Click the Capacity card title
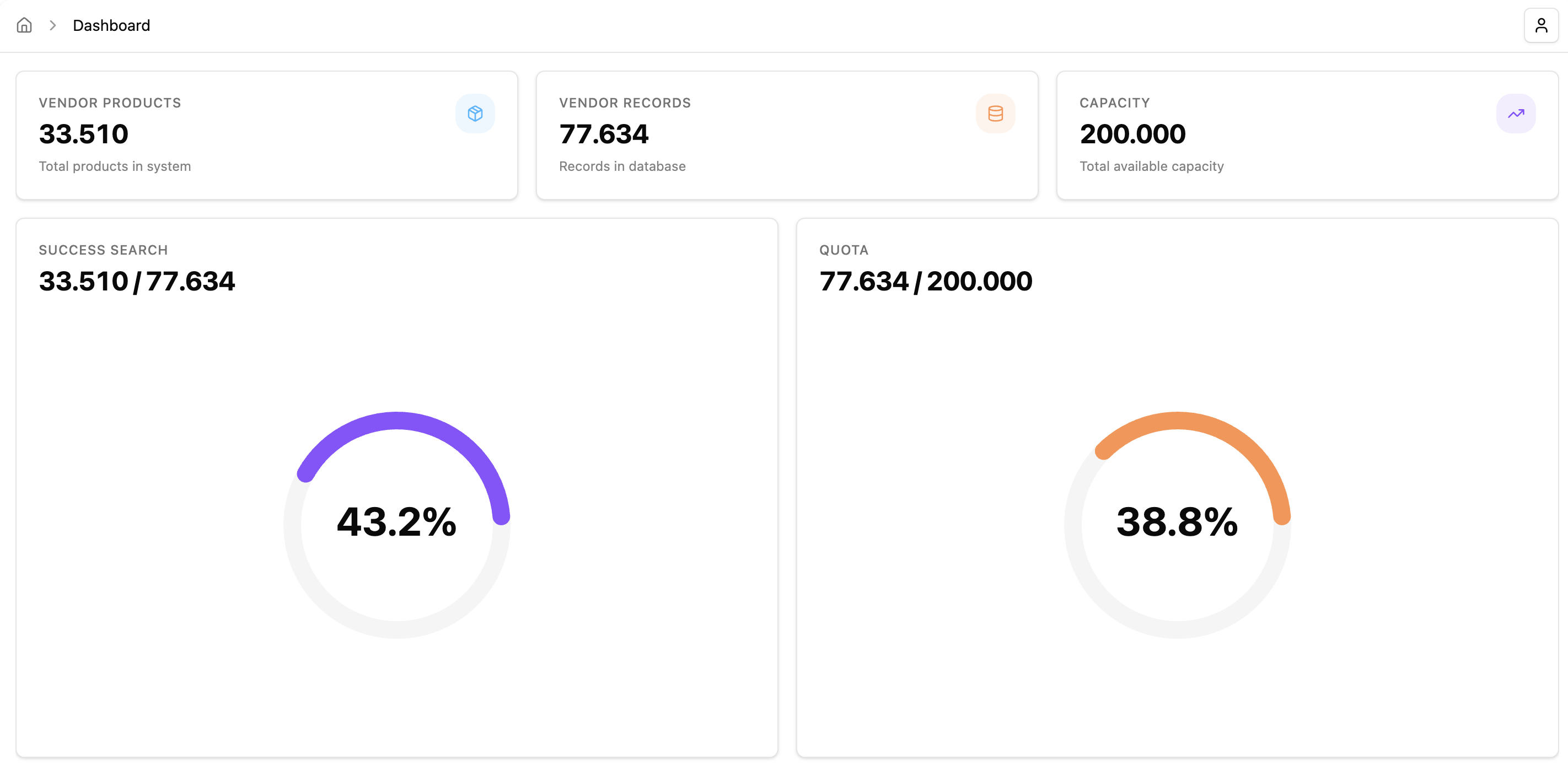1568x765 pixels. 1114,103
